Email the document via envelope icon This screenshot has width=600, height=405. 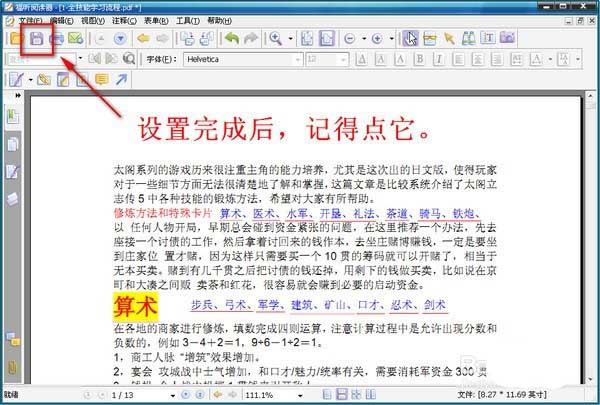(x=76, y=38)
